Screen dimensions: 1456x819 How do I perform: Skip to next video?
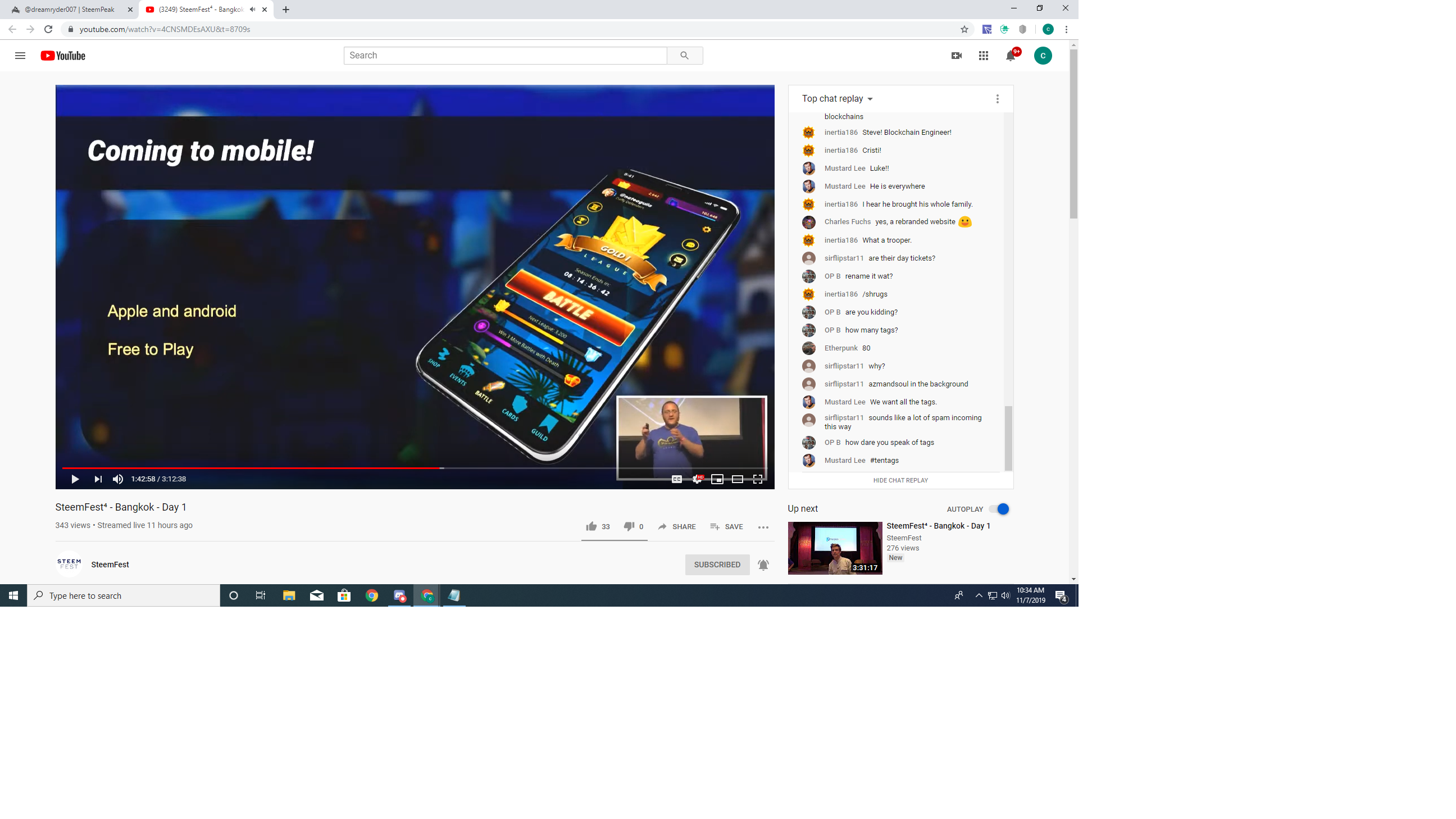(x=98, y=479)
